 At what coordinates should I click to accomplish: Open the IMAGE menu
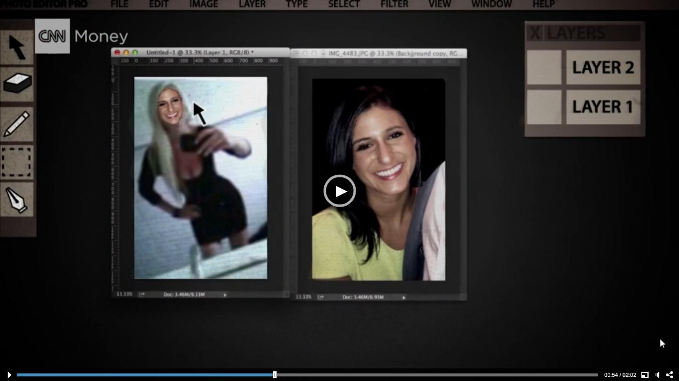[204, 4]
